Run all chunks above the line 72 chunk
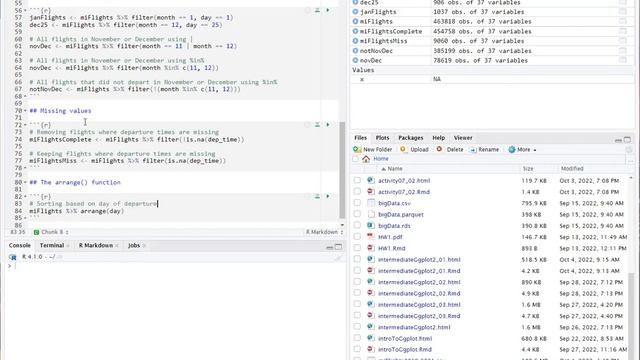Screen dimensions: 640x360 tap(317, 124)
